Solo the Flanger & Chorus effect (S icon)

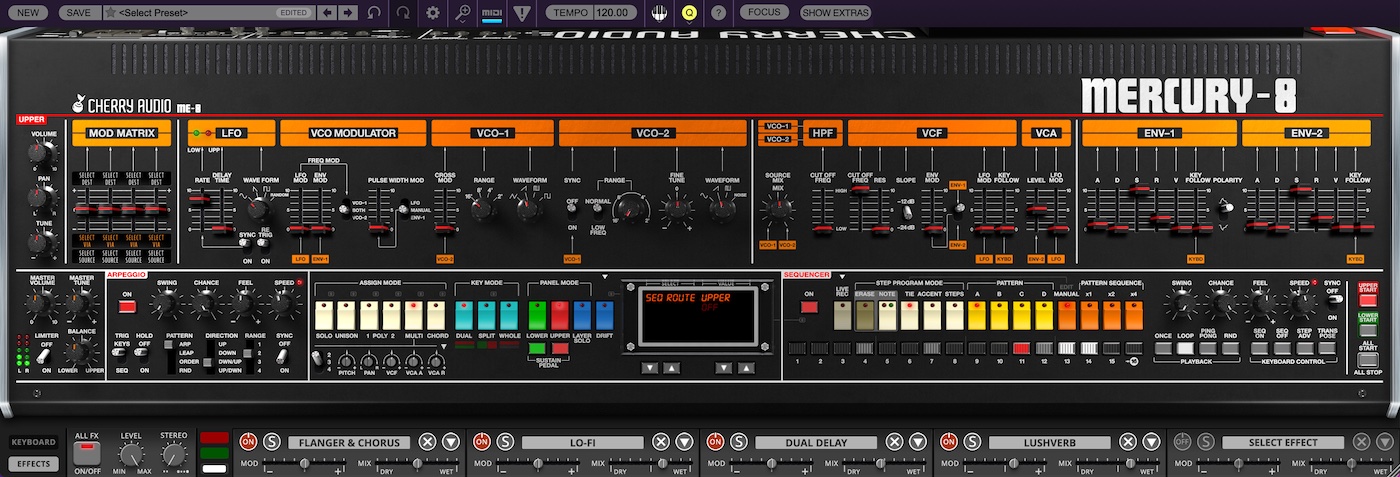[x=271, y=442]
